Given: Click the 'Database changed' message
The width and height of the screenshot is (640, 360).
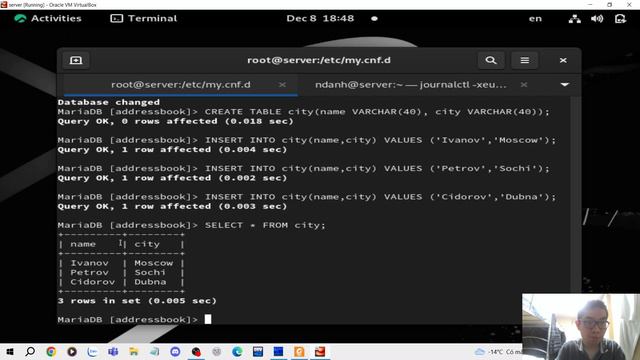Looking at the screenshot, I should tap(109, 102).
